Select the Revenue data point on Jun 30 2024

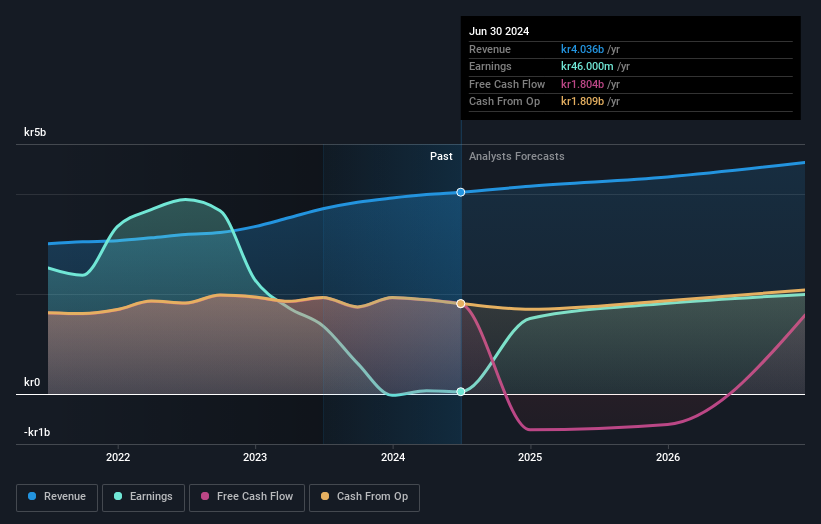pos(461,192)
